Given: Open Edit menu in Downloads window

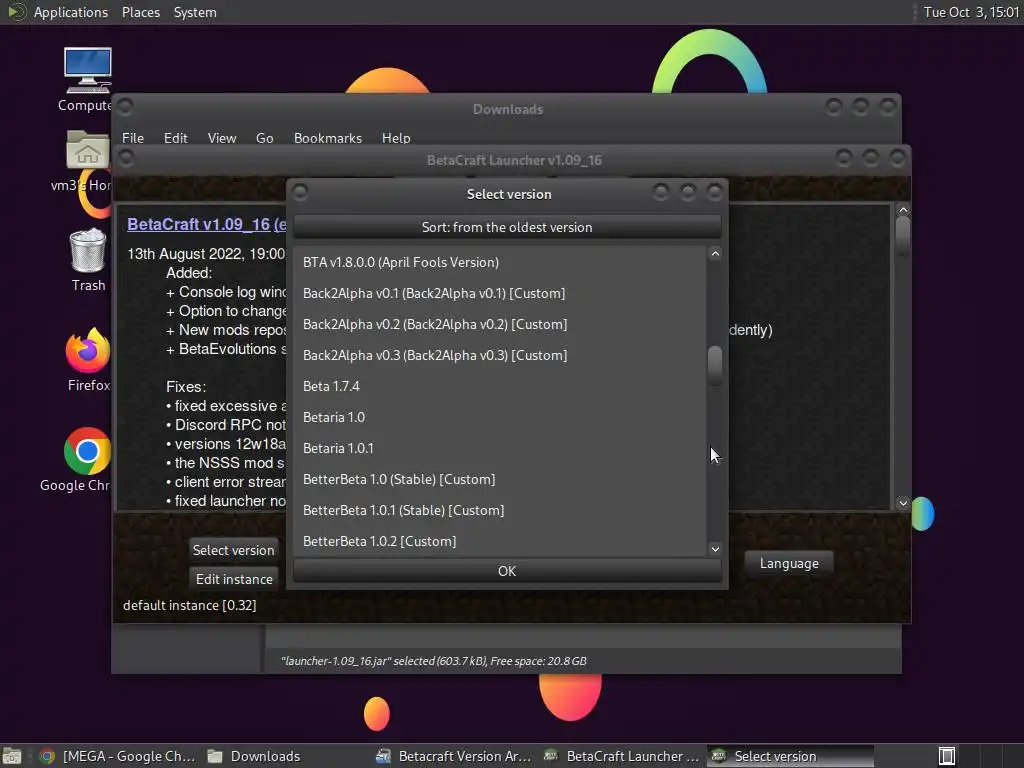Looking at the screenshot, I should [x=175, y=138].
